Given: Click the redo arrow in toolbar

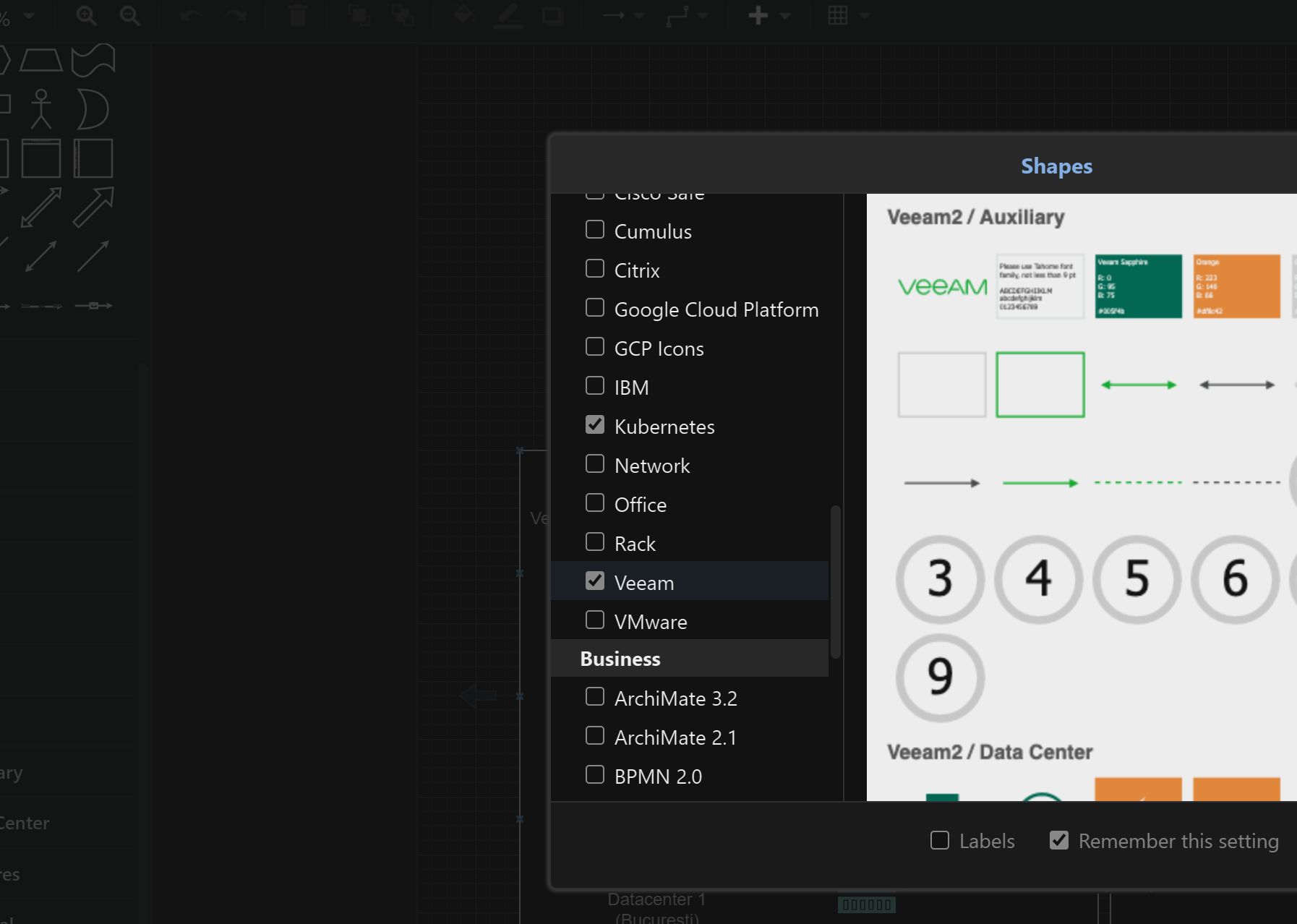Looking at the screenshot, I should pyautogui.click(x=236, y=16).
